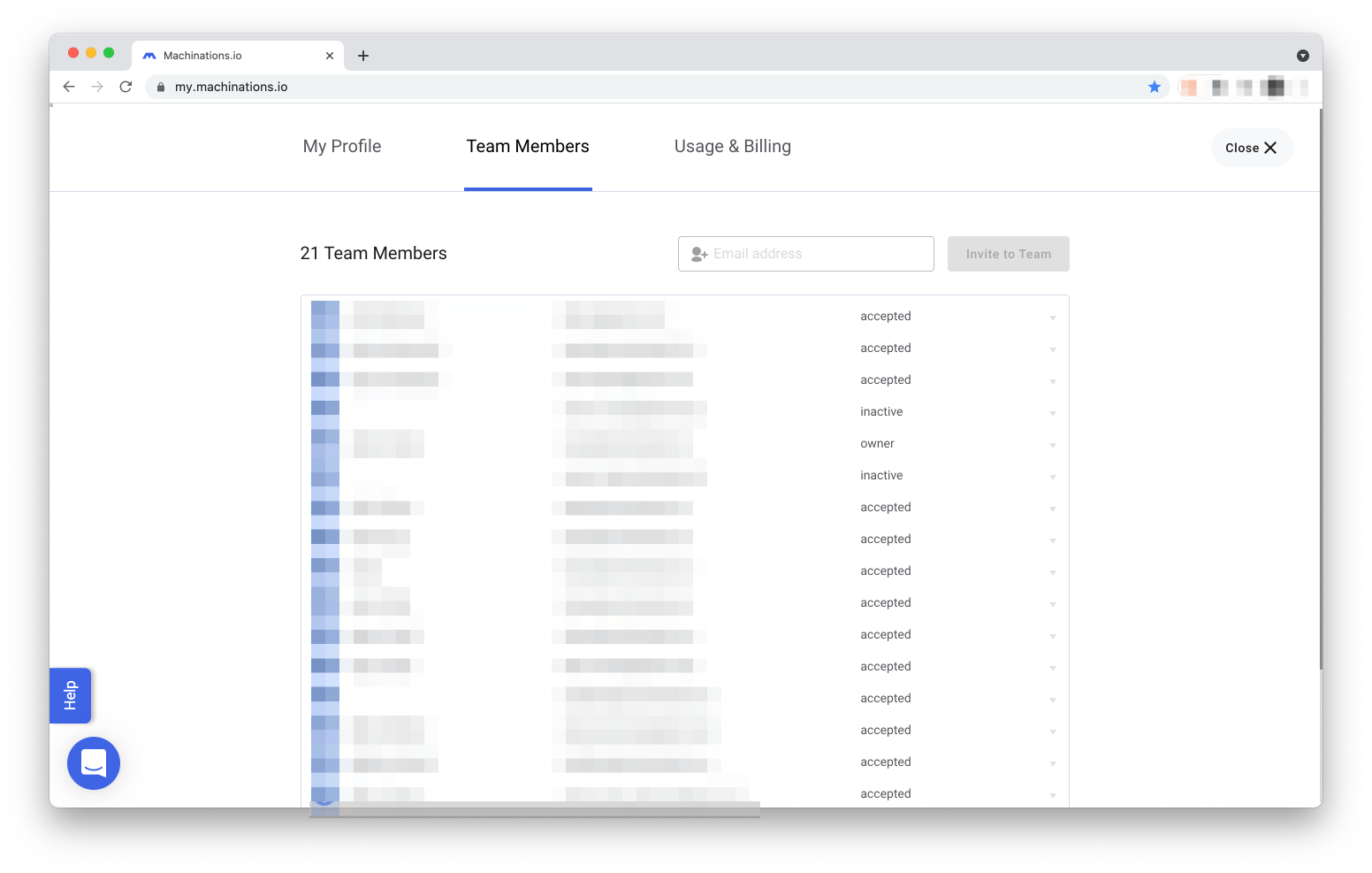Reload the my.machinations.io page

coord(126,87)
